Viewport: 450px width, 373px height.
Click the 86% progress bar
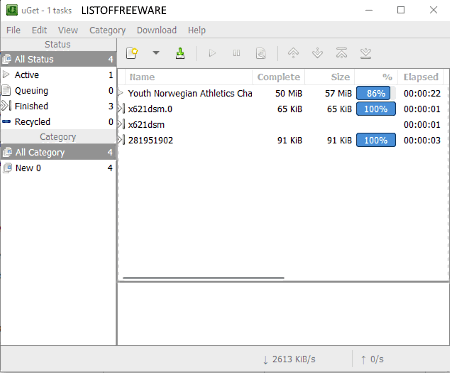376,93
